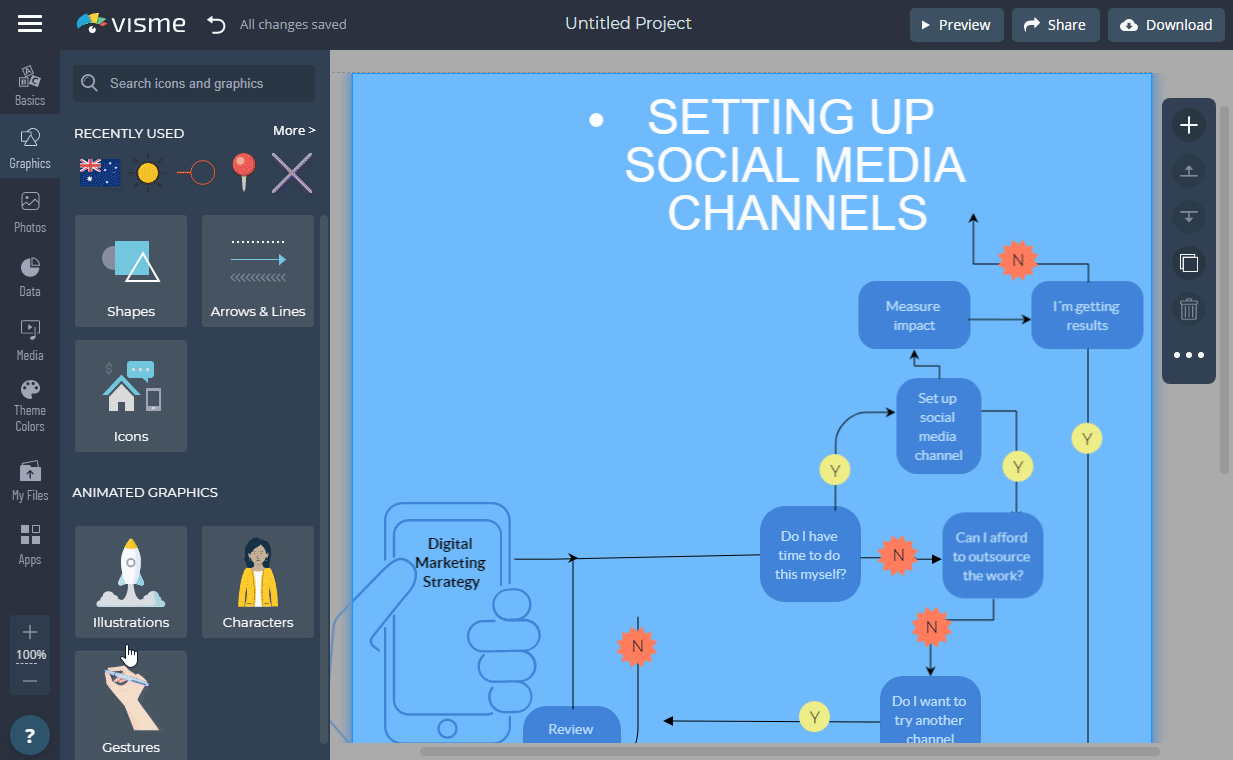This screenshot has width=1233, height=760.
Task: Open the Photos sidebar panel
Action: tap(30, 212)
